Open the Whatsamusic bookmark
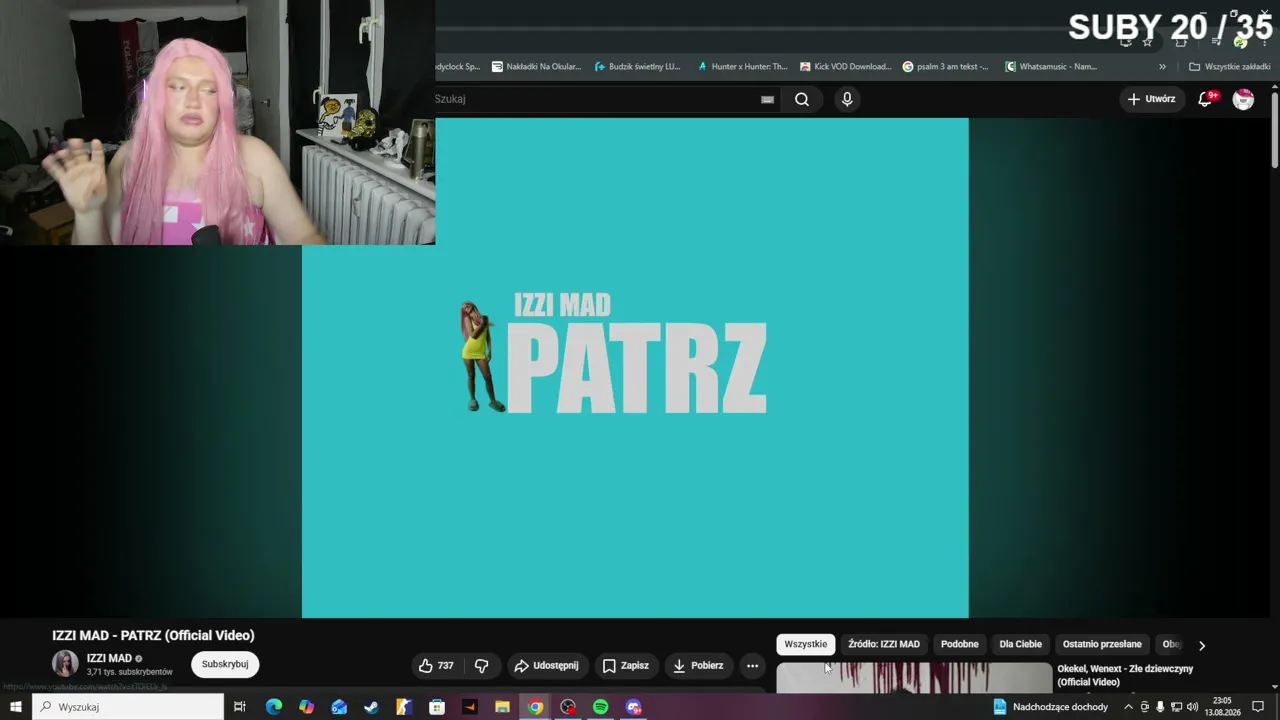The image size is (1280, 720). point(1051,67)
